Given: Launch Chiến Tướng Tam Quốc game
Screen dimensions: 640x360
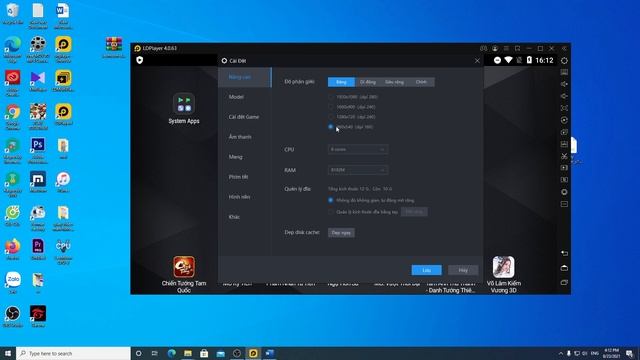Looking at the screenshot, I should click(184, 274).
